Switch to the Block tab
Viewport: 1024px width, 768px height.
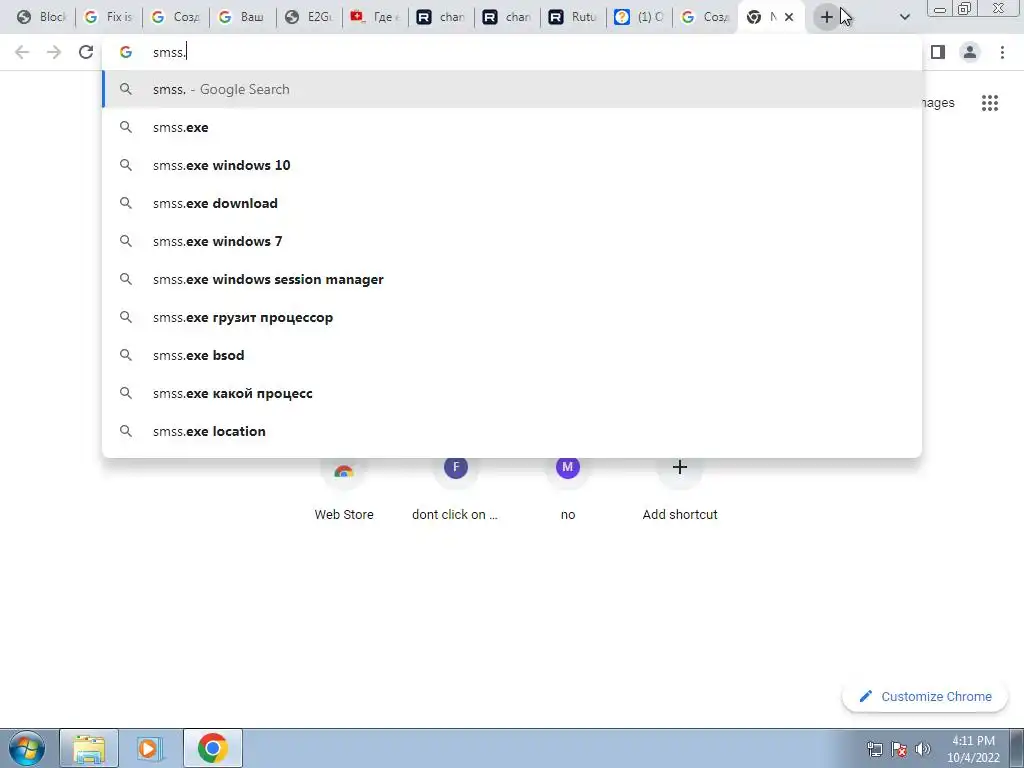click(x=42, y=17)
